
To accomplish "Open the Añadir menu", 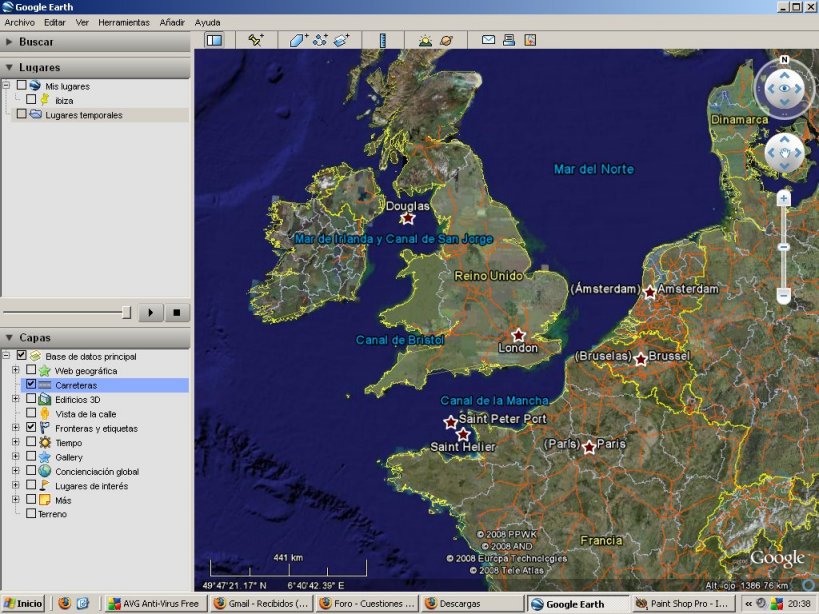I will pyautogui.click(x=172, y=22).
